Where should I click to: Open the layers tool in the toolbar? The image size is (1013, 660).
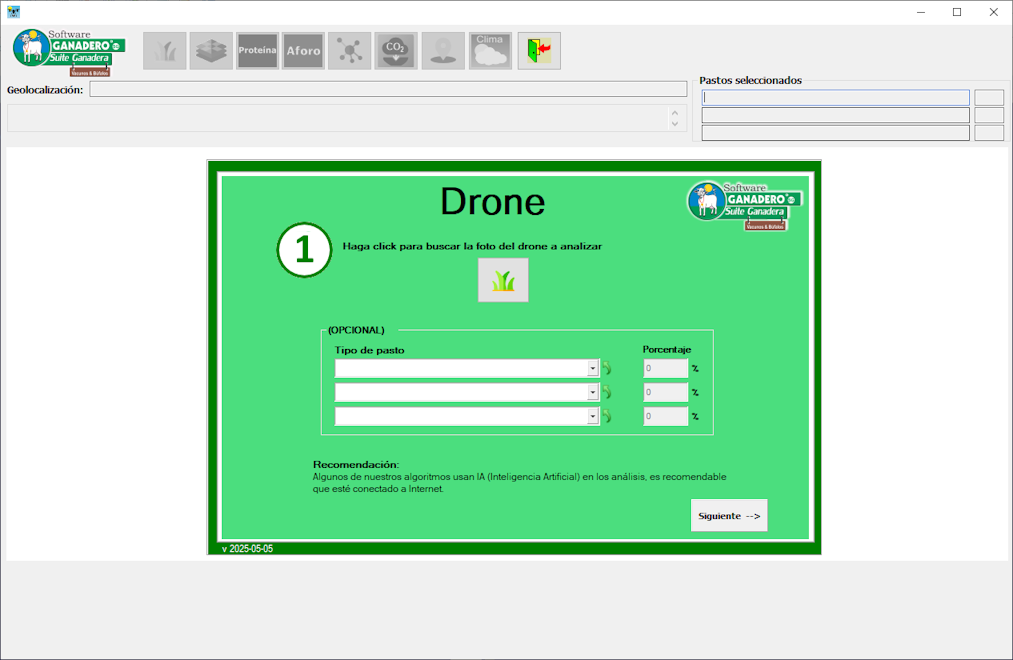click(x=211, y=51)
